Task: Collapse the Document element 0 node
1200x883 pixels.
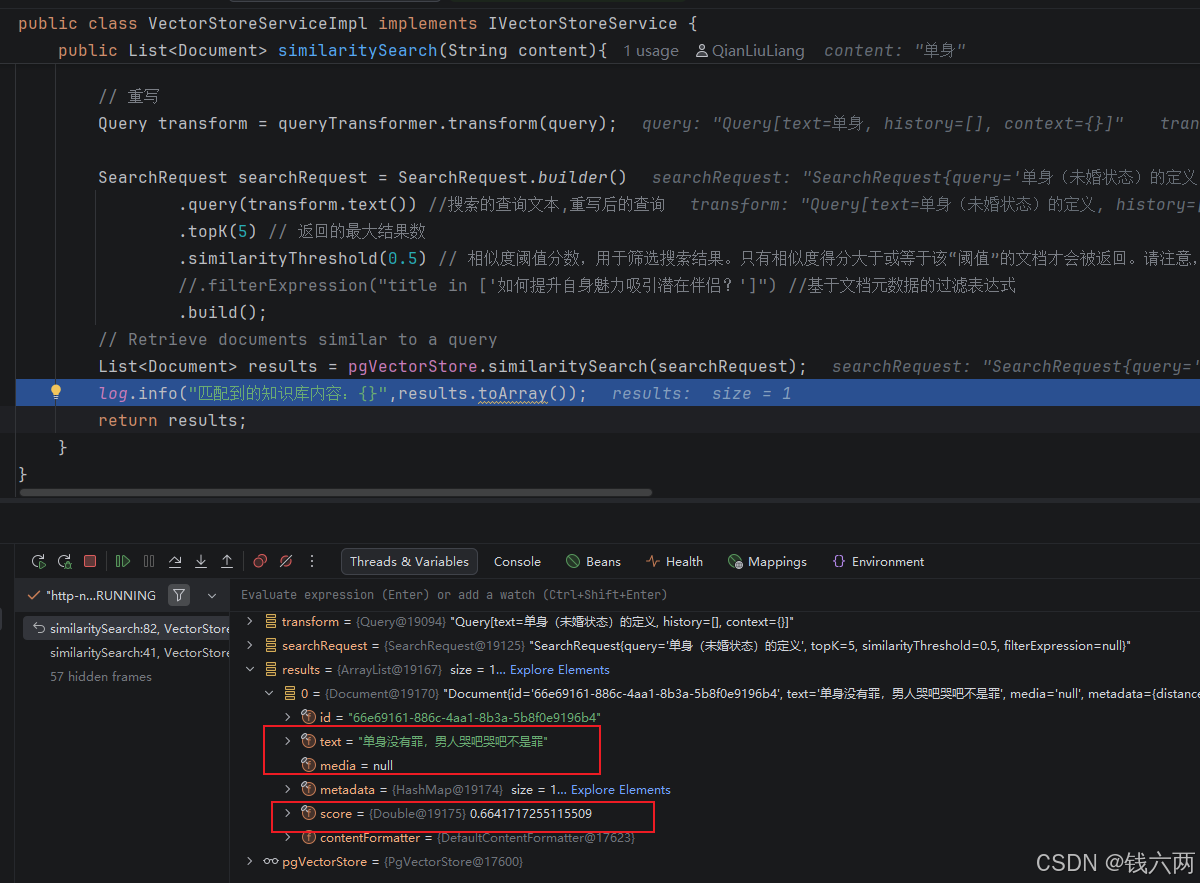Action: [x=269, y=693]
